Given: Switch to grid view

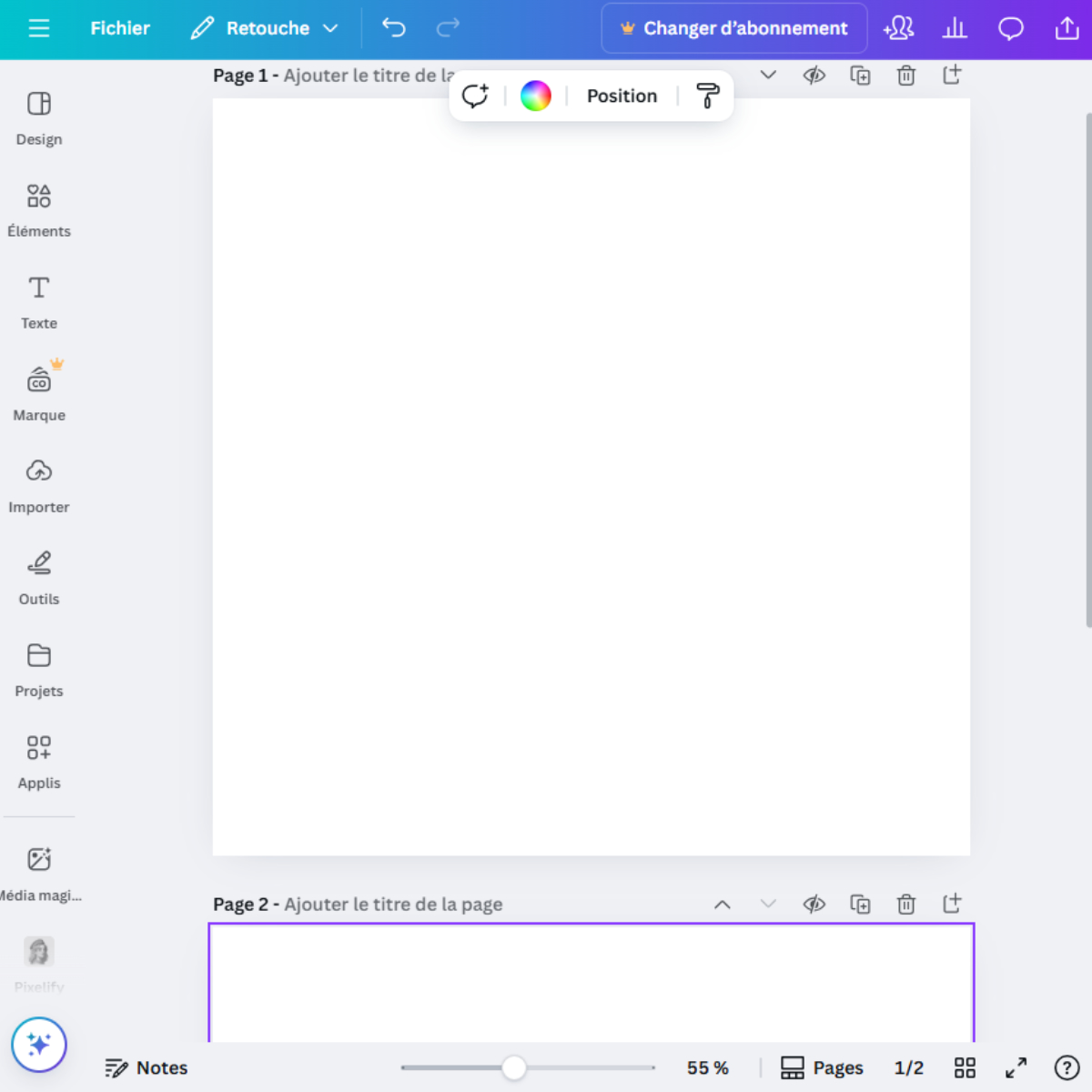Looking at the screenshot, I should click(965, 1067).
